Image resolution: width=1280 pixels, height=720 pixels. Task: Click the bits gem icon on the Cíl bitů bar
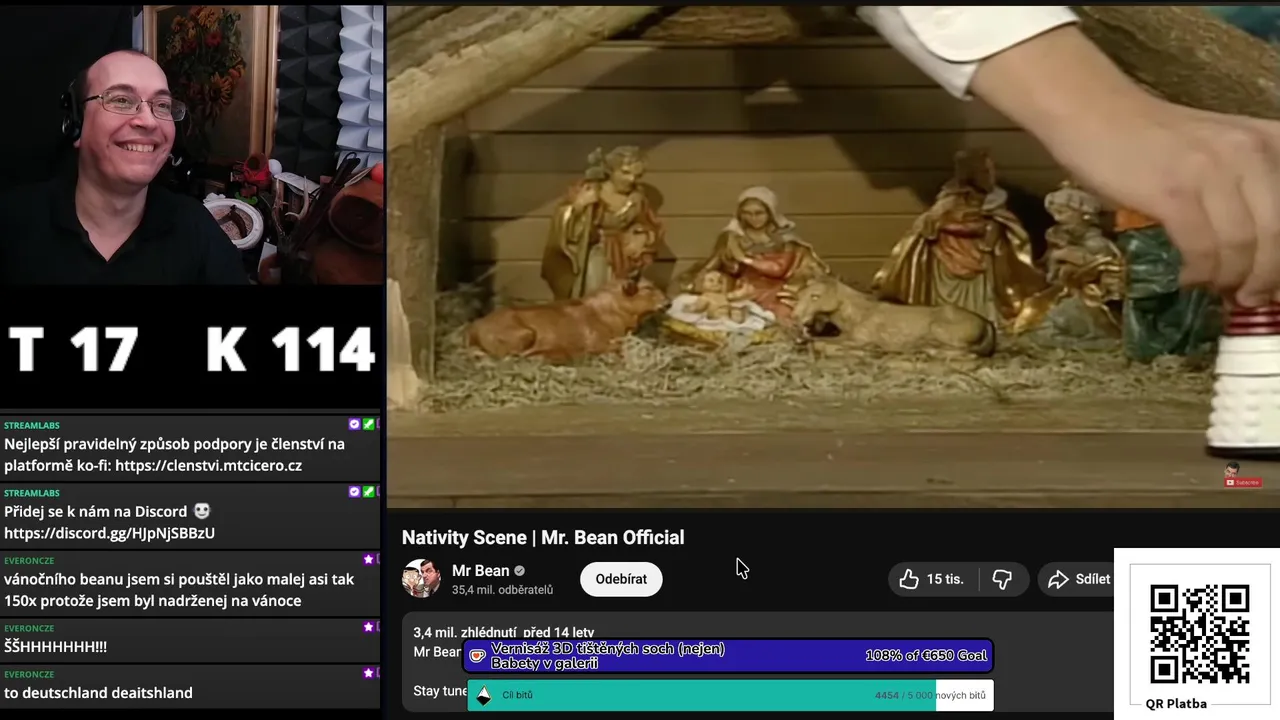point(483,695)
